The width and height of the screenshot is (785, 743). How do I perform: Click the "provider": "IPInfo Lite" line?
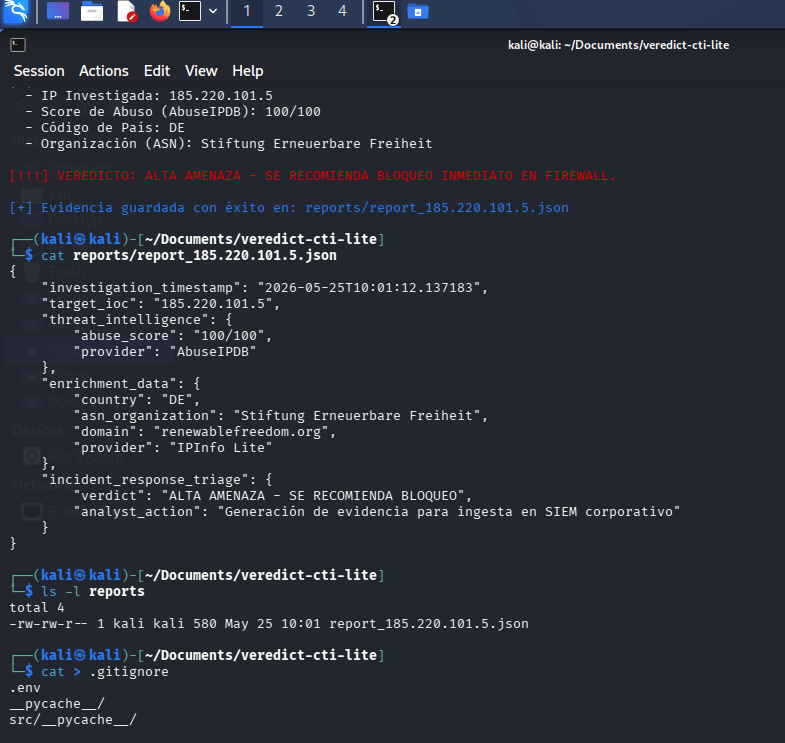point(173,448)
